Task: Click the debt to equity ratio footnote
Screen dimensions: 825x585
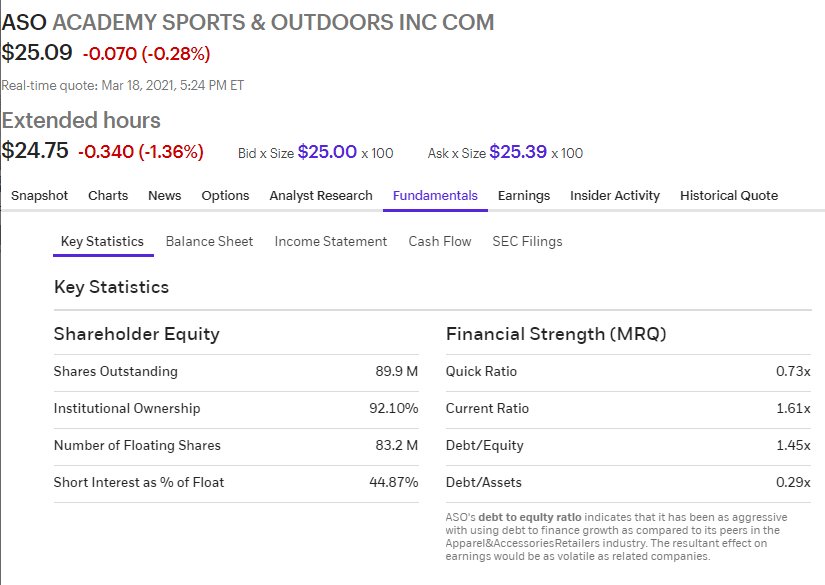Action: [617, 537]
